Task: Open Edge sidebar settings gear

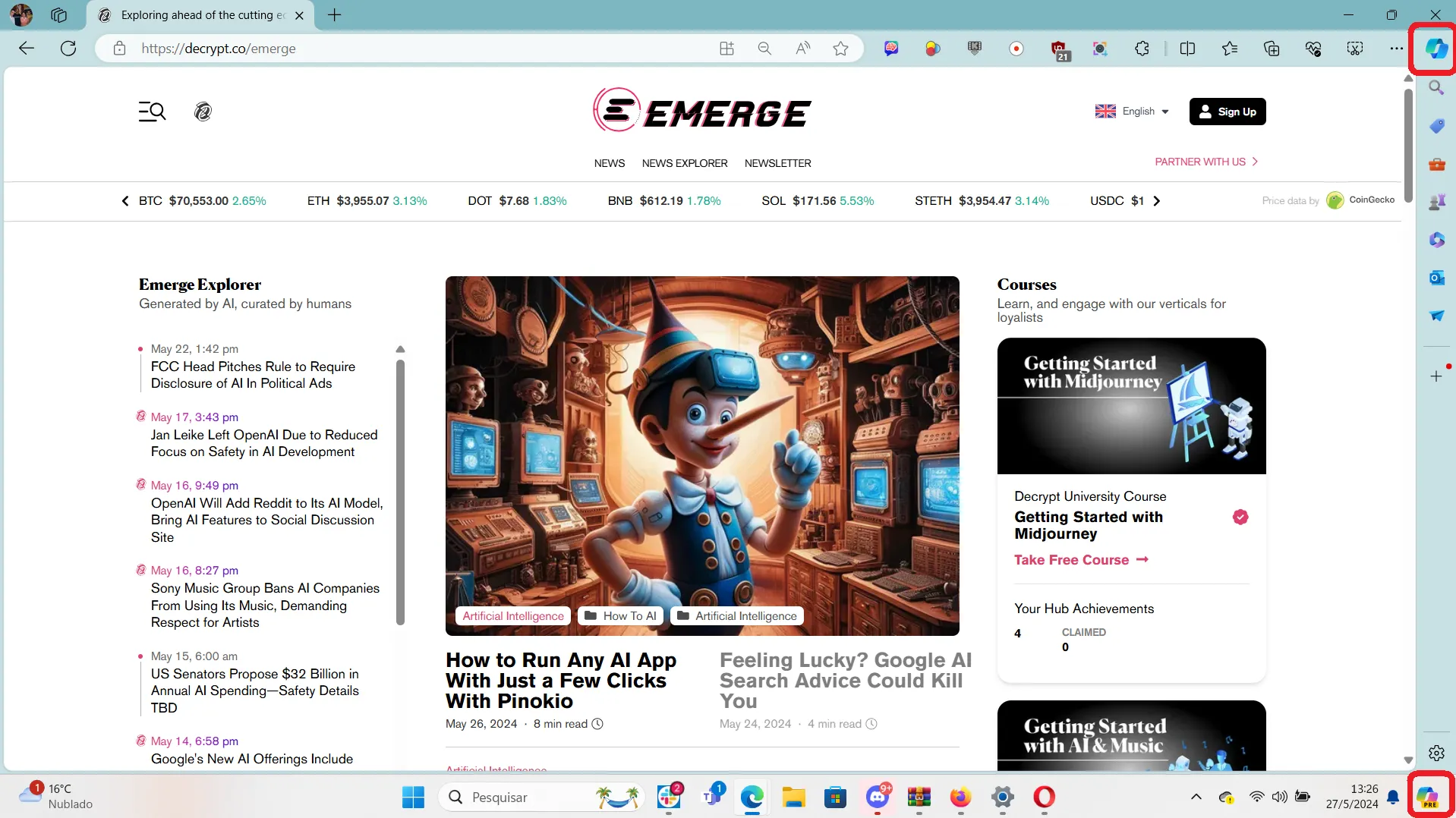Action: coord(1436,753)
